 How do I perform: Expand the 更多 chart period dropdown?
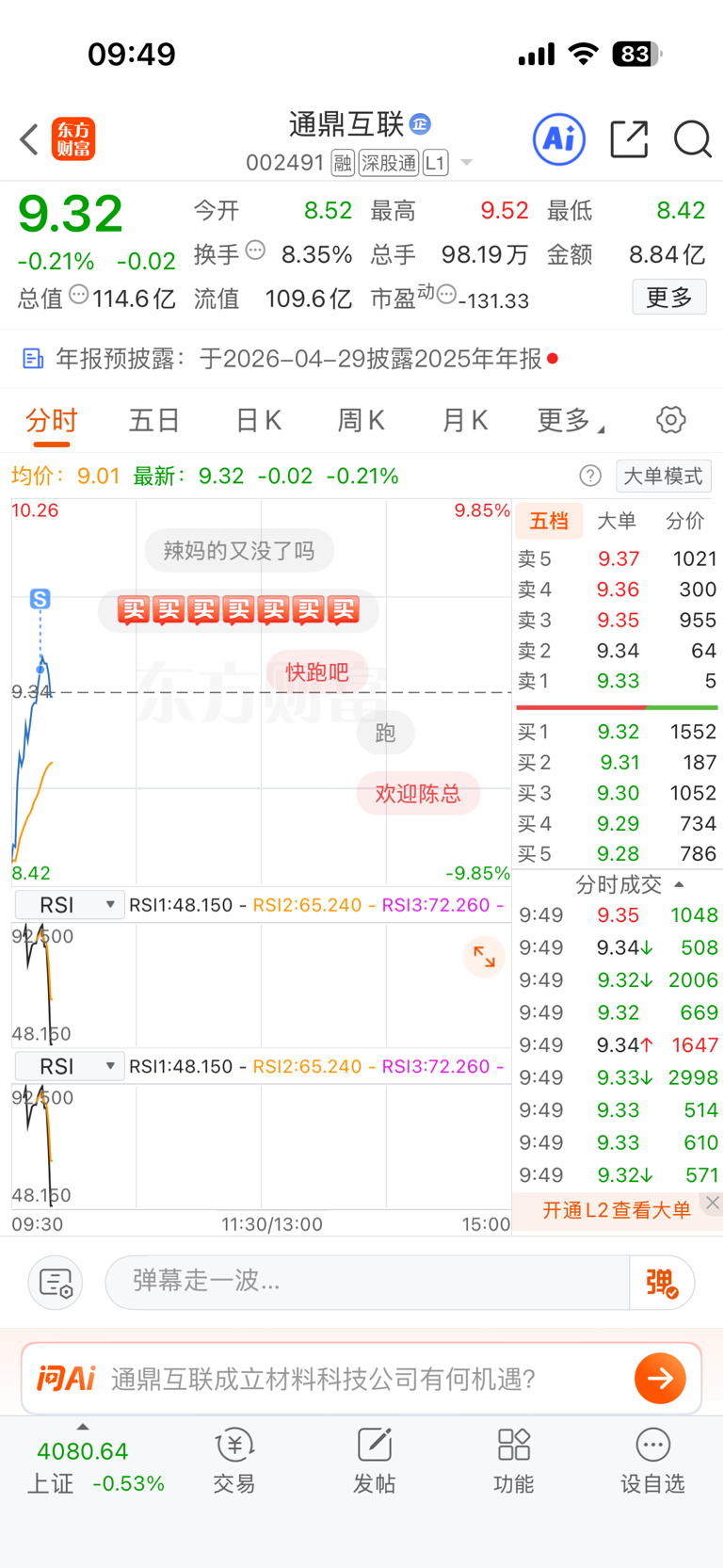coord(571,420)
